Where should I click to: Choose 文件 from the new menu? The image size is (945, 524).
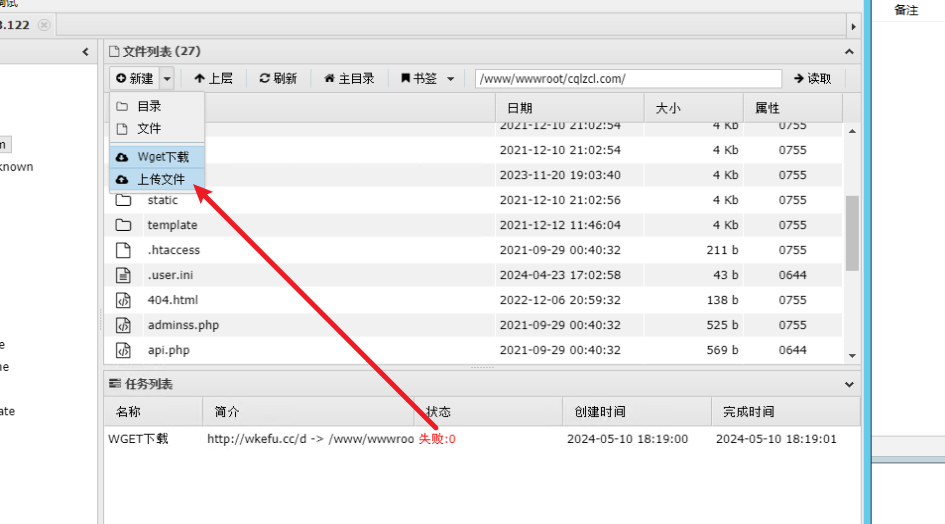(149, 128)
